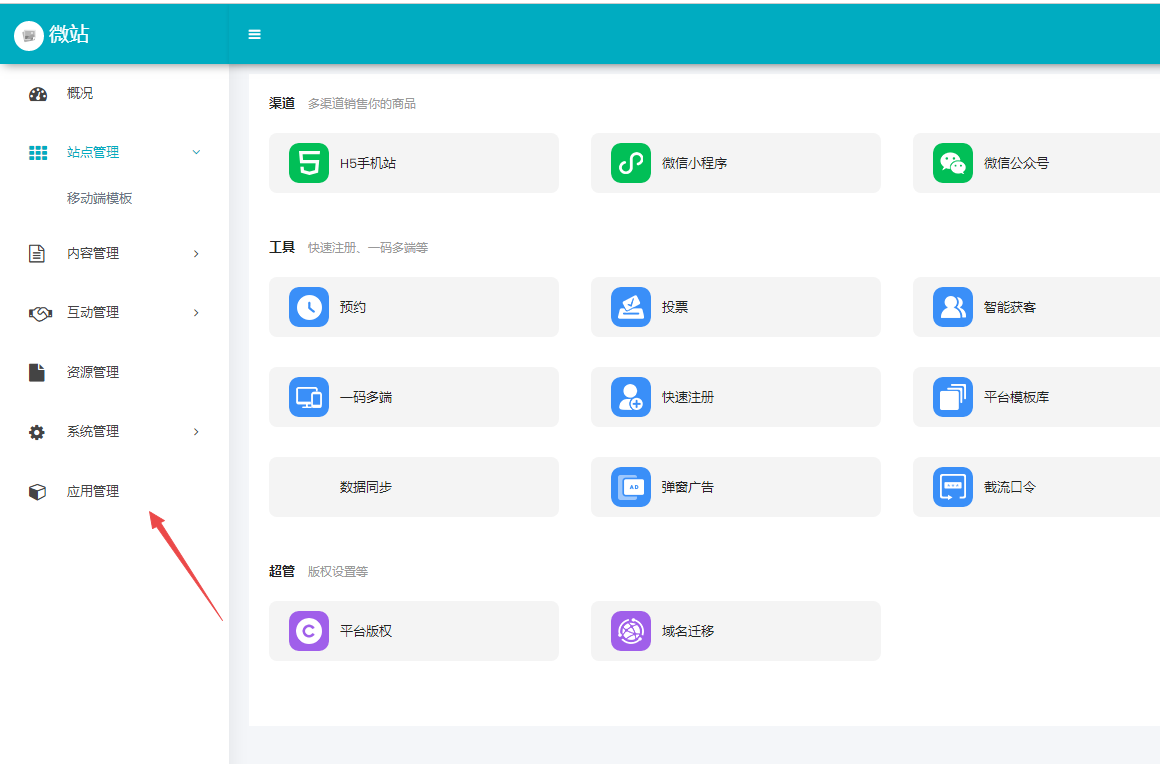The height and width of the screenshot is (764, 1160).
Task: Open the H5手机站 HTML5 icon
Action: tap(308, 163)
